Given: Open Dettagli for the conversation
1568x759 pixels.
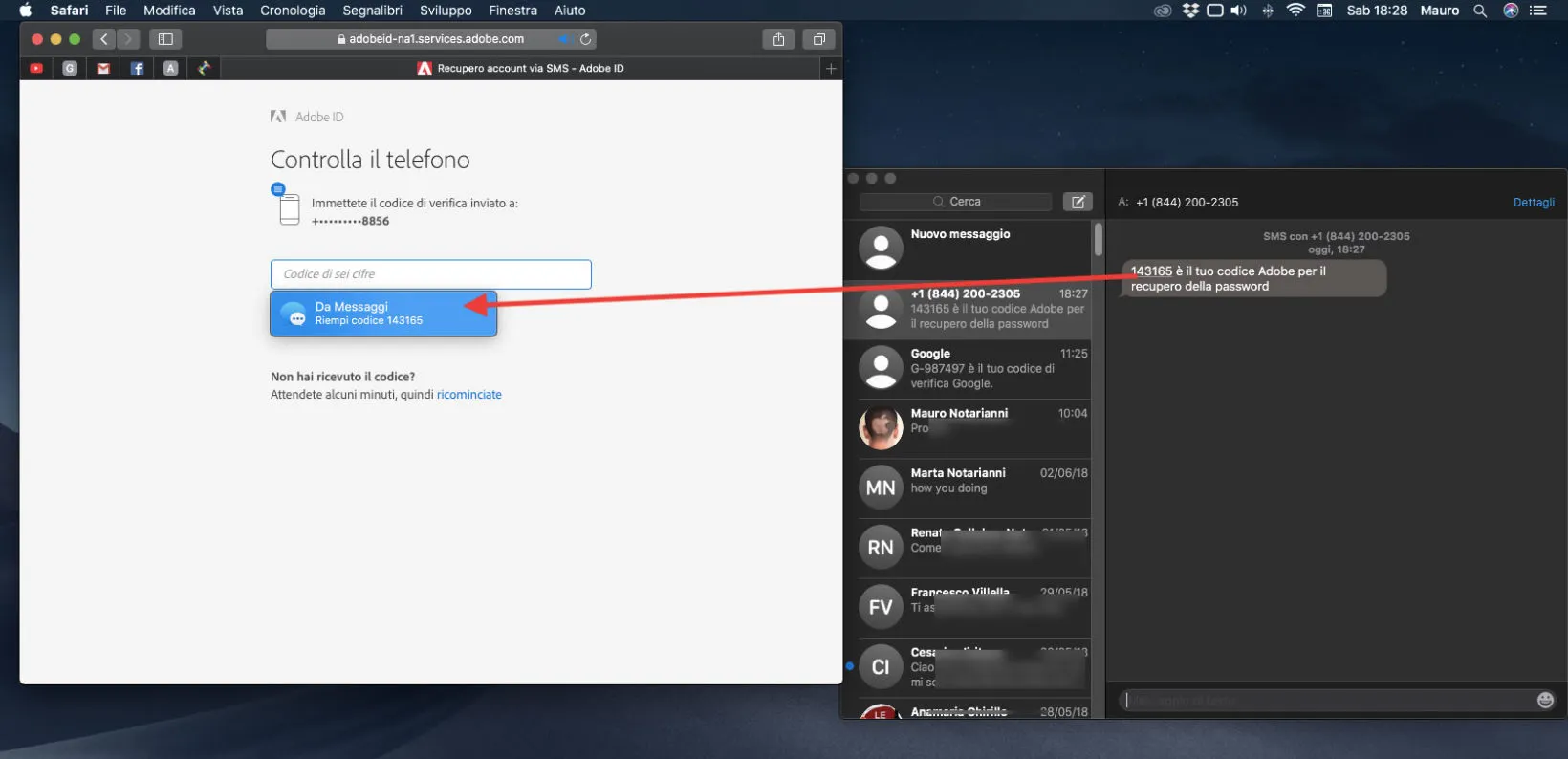Looking at the screenshot, I should (x=1534, y=203).
